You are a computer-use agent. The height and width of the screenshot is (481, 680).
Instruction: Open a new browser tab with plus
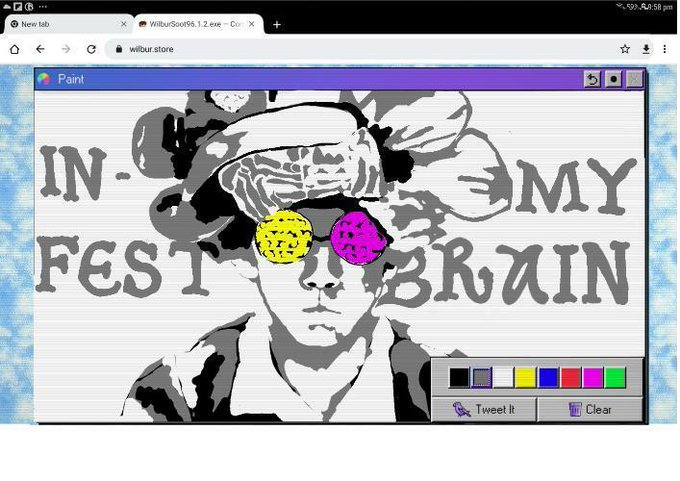tap(277, 25)
